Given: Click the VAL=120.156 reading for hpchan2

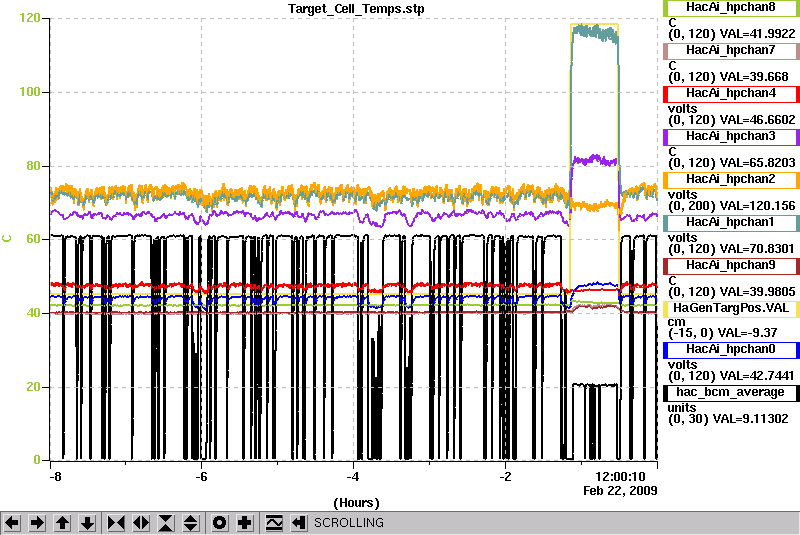Looking at the screenshot, I should [757, 206].
